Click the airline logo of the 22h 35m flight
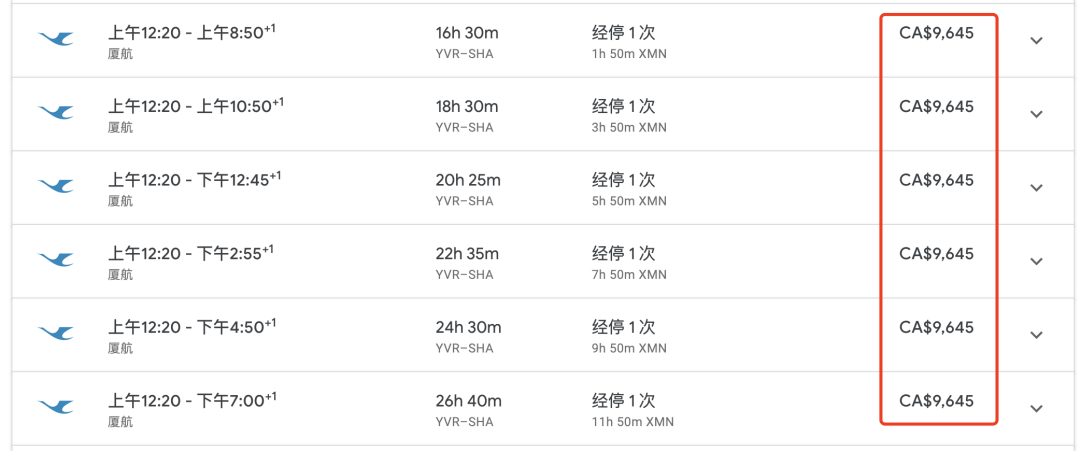Viewport: 1080px width, 451px height. pos(55,261)
